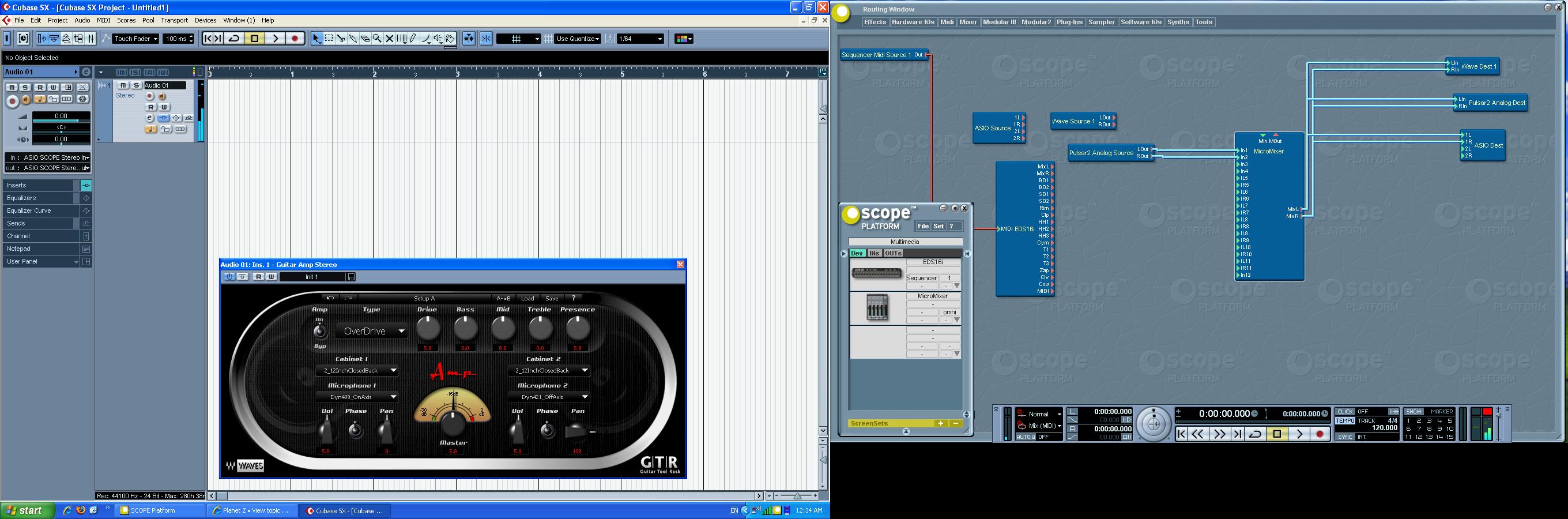This screenshot has width=1568, height=519.
Task: Switch to the INs tab in Scope panel
Action: coord(874,253)
